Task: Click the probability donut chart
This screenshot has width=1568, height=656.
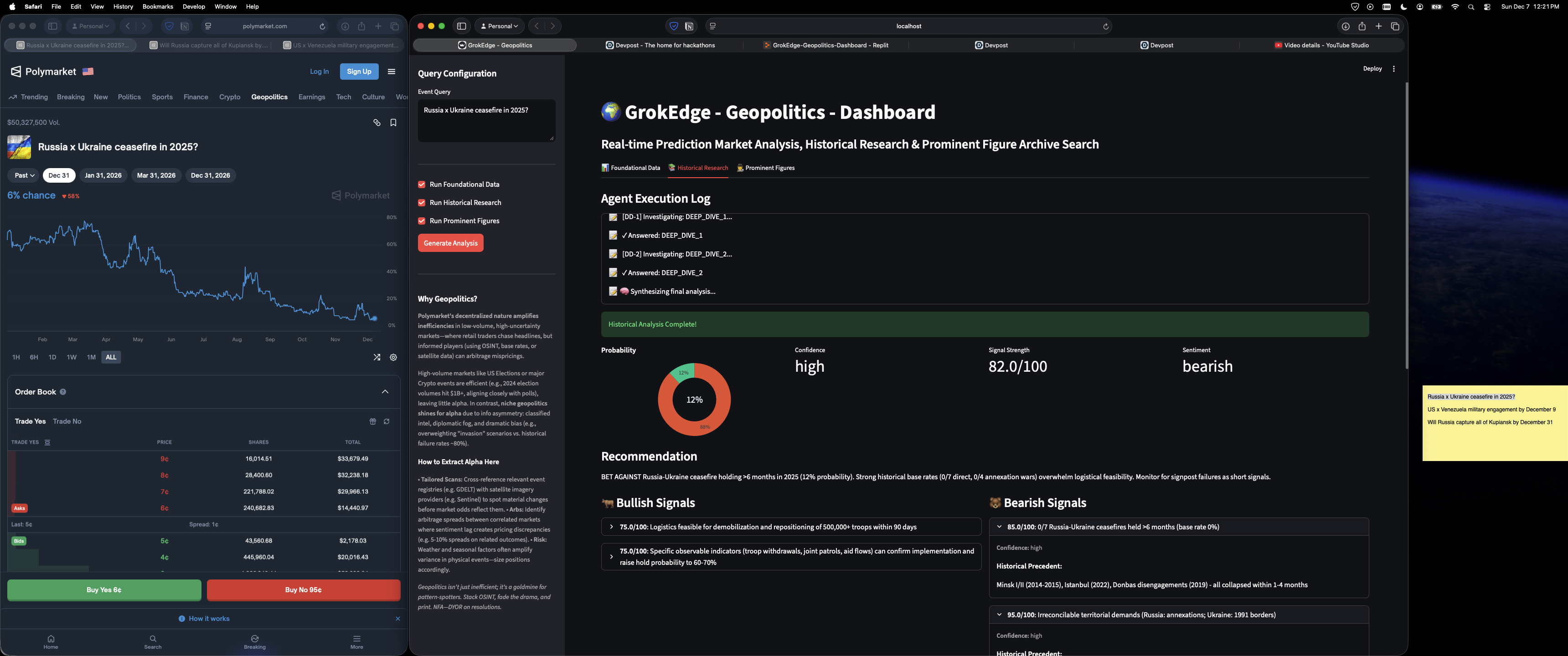Action: 694,400
